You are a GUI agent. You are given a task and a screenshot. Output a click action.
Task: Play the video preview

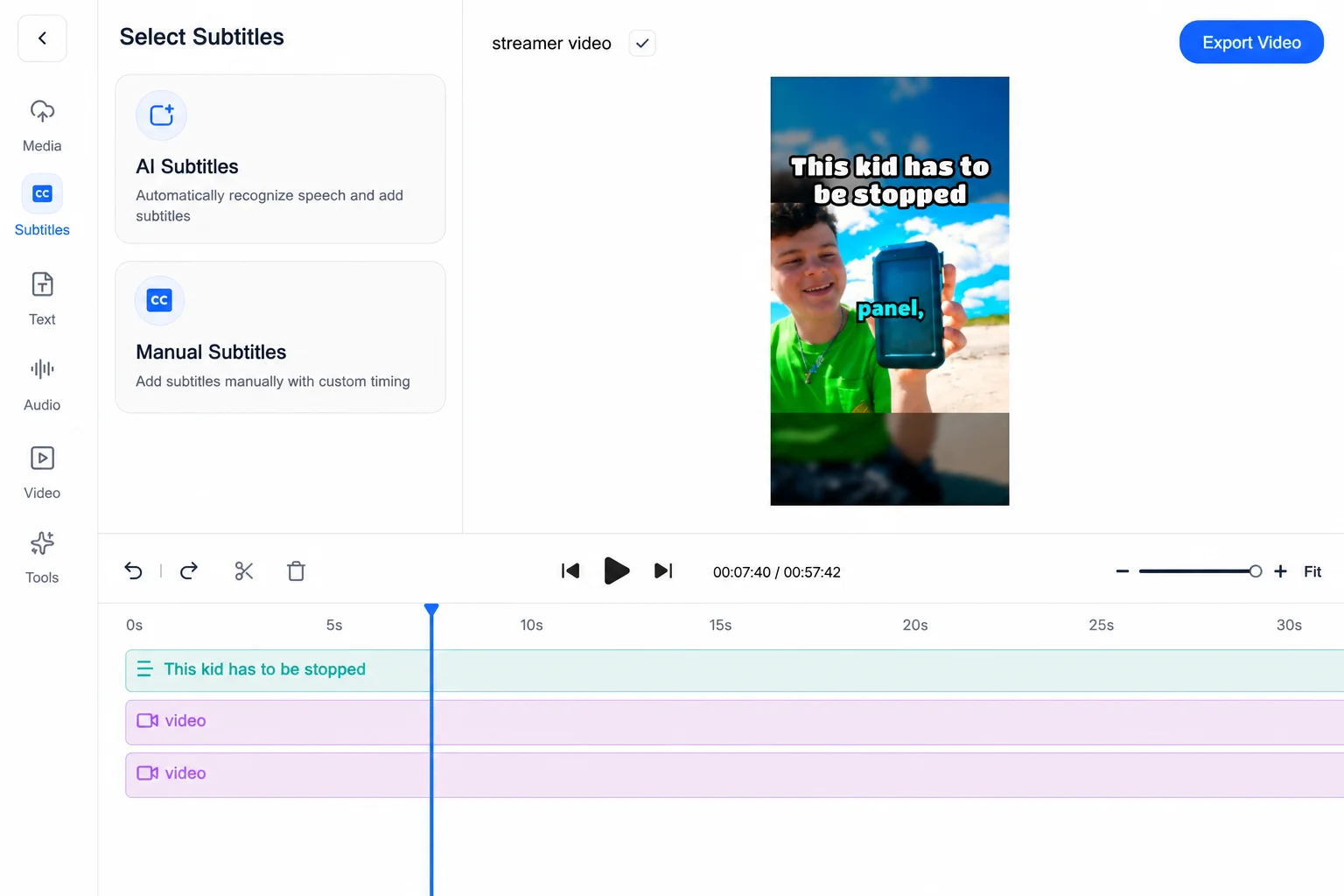tap(617, 571)
